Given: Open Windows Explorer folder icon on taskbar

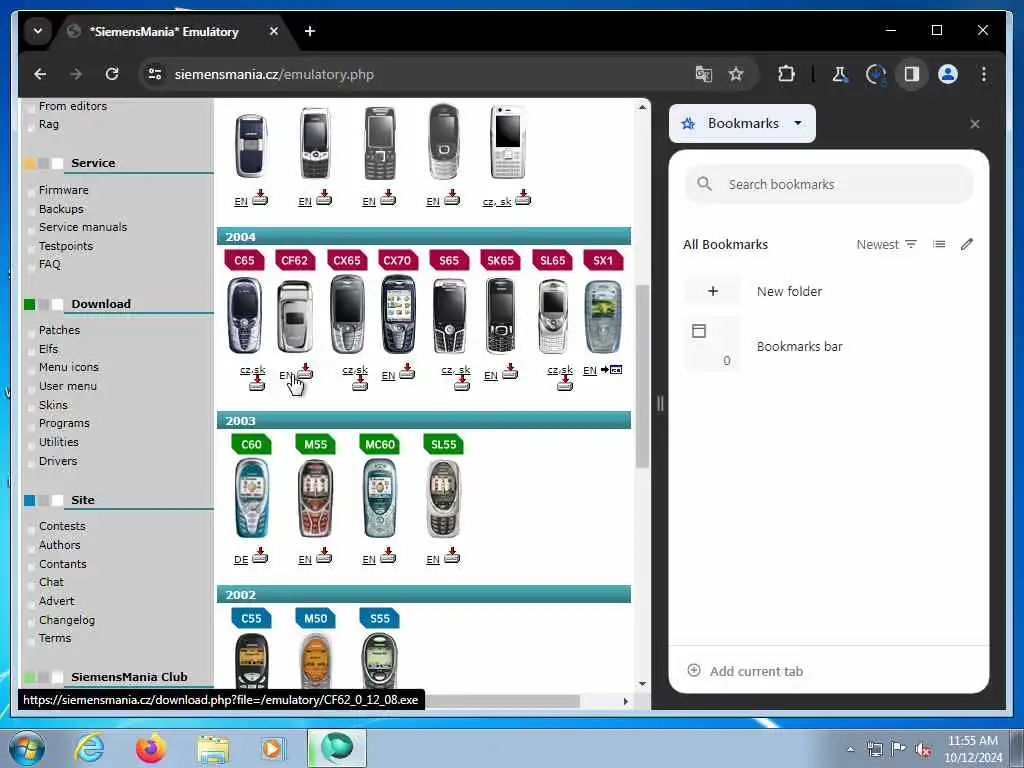Looking at the screenshot, I should coord(213,748).
